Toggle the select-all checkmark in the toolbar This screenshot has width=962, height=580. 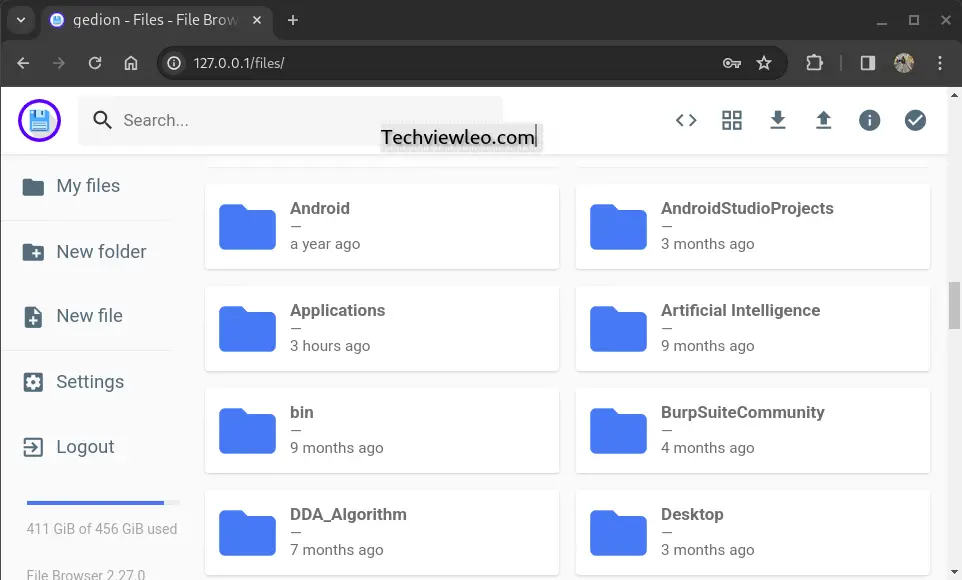click(915, 120)
